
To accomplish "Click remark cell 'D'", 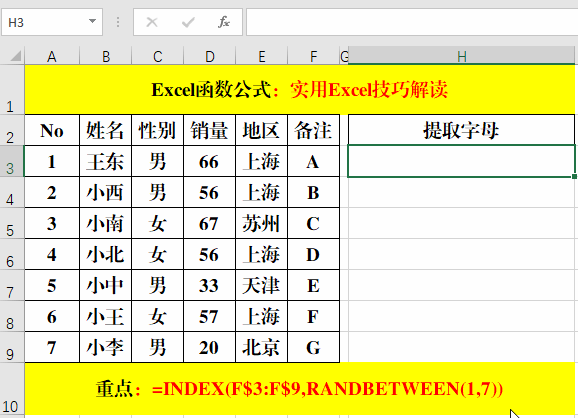I will click(x=313, y=254).
